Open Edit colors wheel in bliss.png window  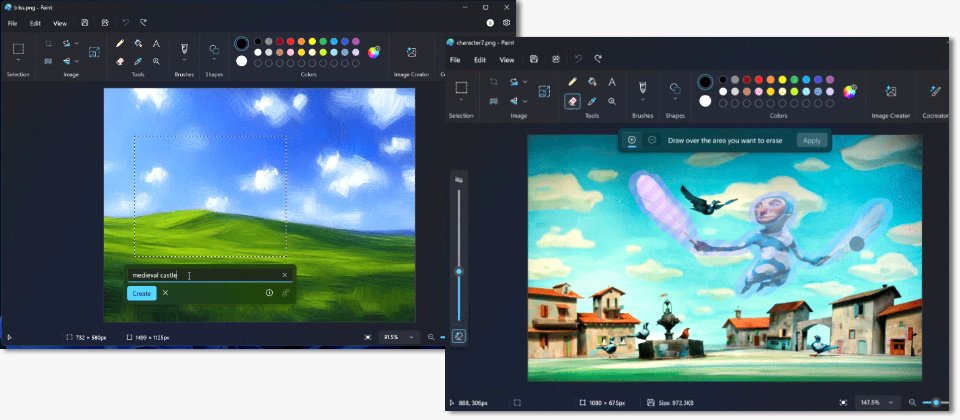[x=373, y=52]
